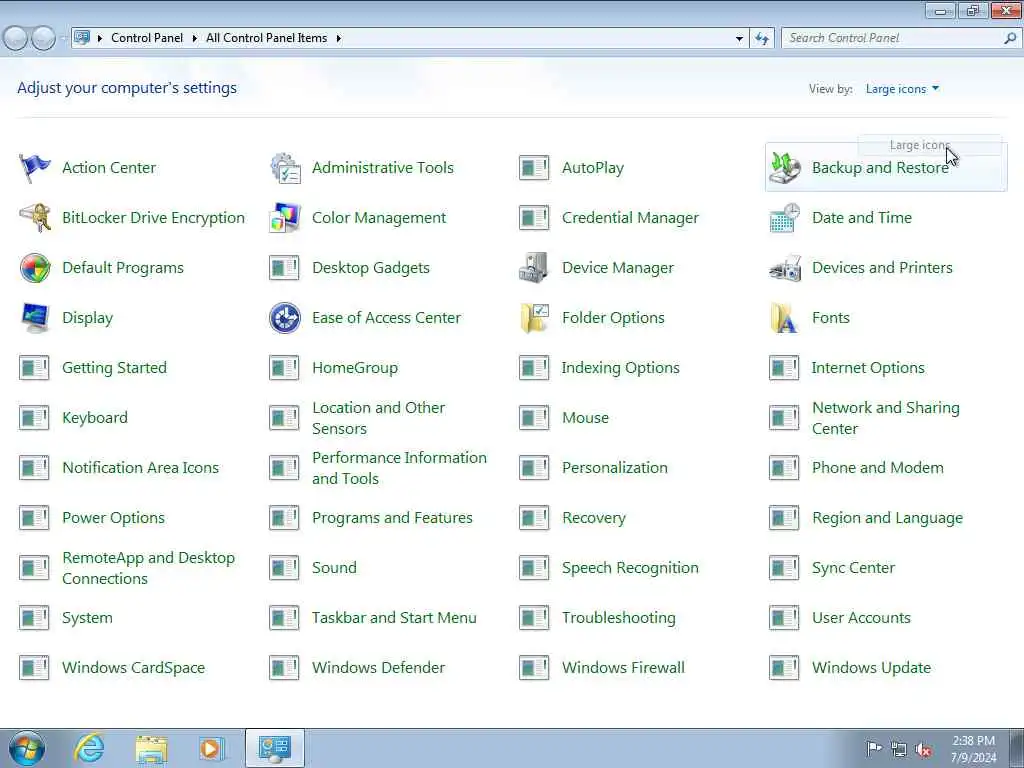Click the Keyboard icon
1024x768 pixels.
coord(35,418)
